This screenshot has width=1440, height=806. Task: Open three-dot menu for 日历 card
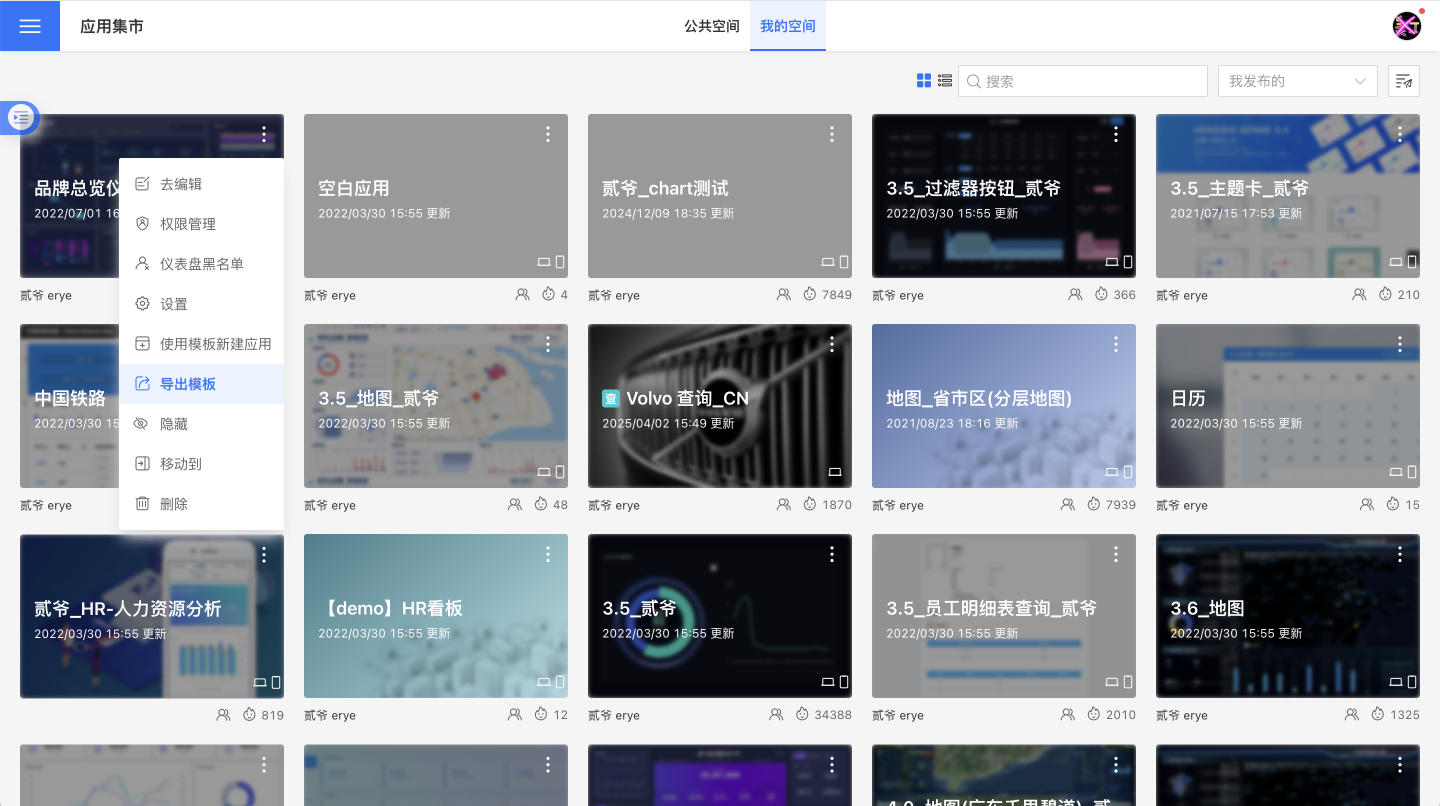pos(1400,344)
